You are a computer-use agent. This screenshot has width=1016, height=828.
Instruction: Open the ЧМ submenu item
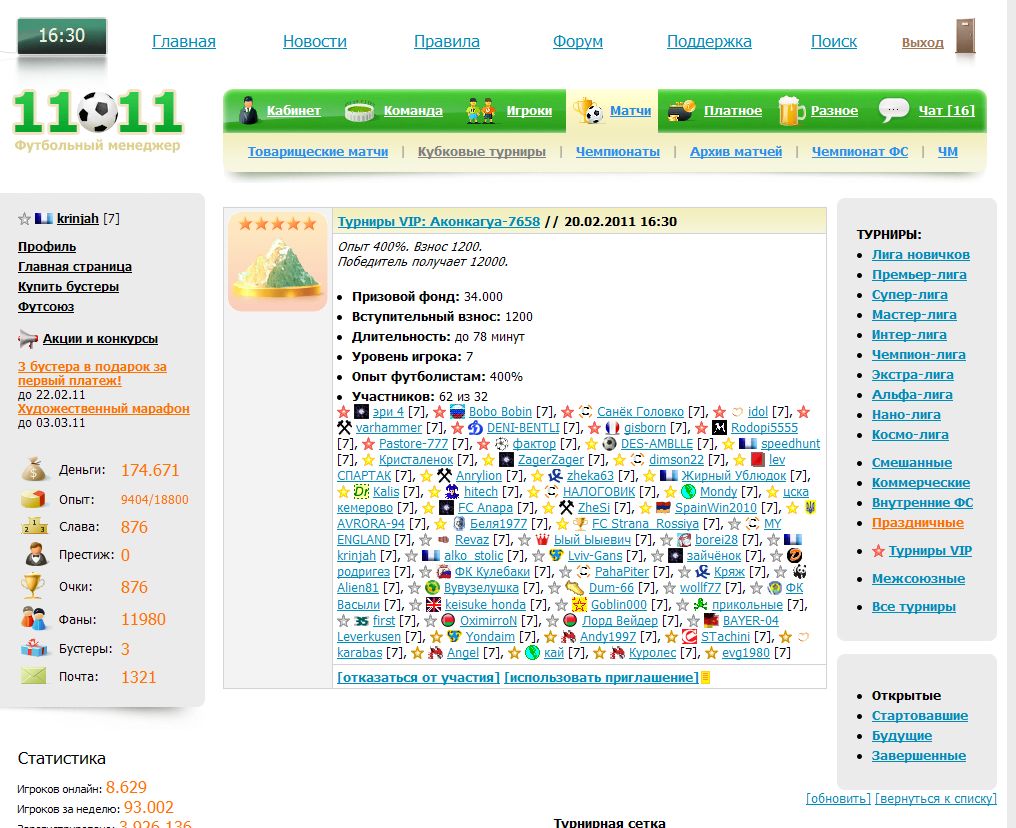(947, 152)
